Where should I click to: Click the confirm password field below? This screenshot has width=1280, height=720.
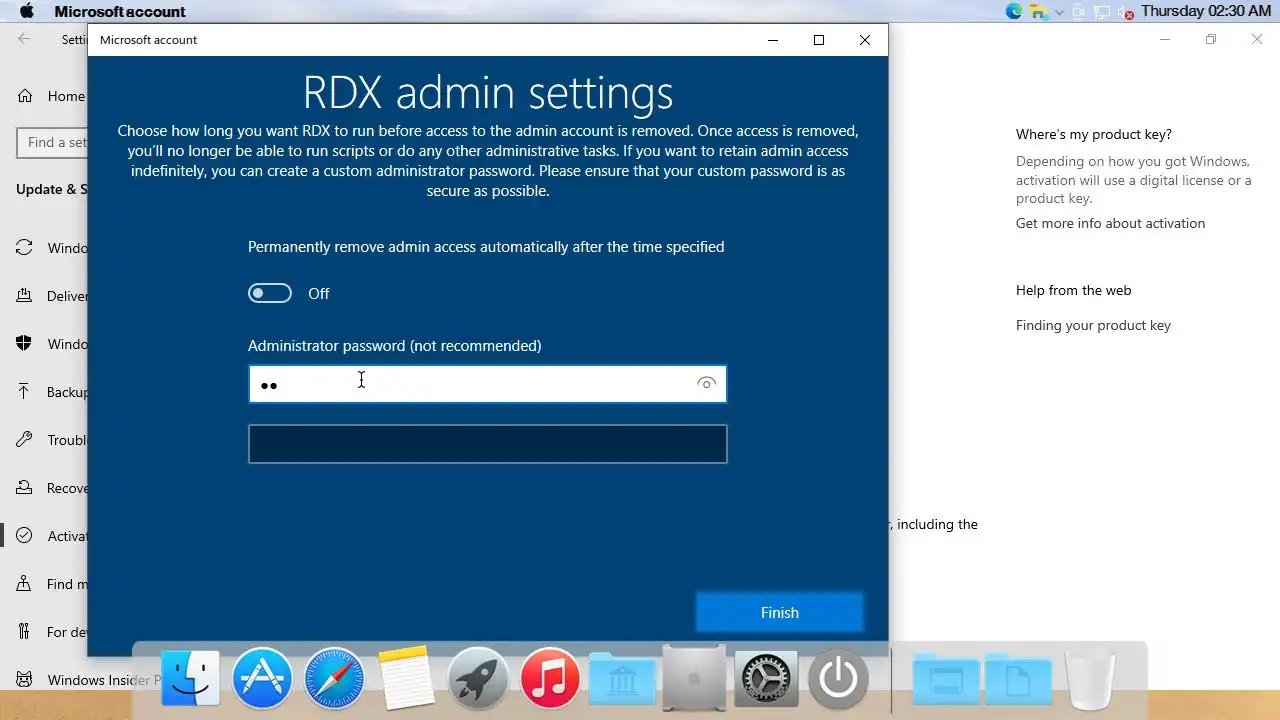click(487, 444)
